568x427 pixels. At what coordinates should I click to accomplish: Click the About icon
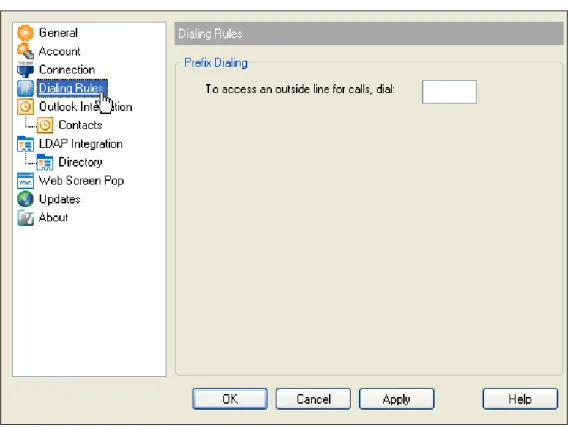tap(25, 218)
